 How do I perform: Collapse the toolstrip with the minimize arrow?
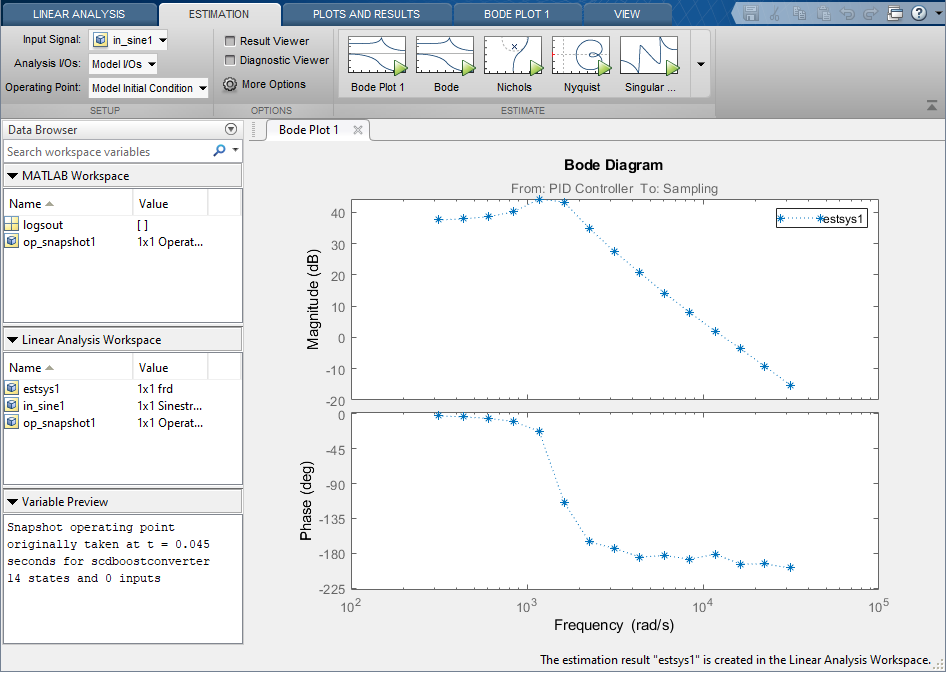pos(932,106)
